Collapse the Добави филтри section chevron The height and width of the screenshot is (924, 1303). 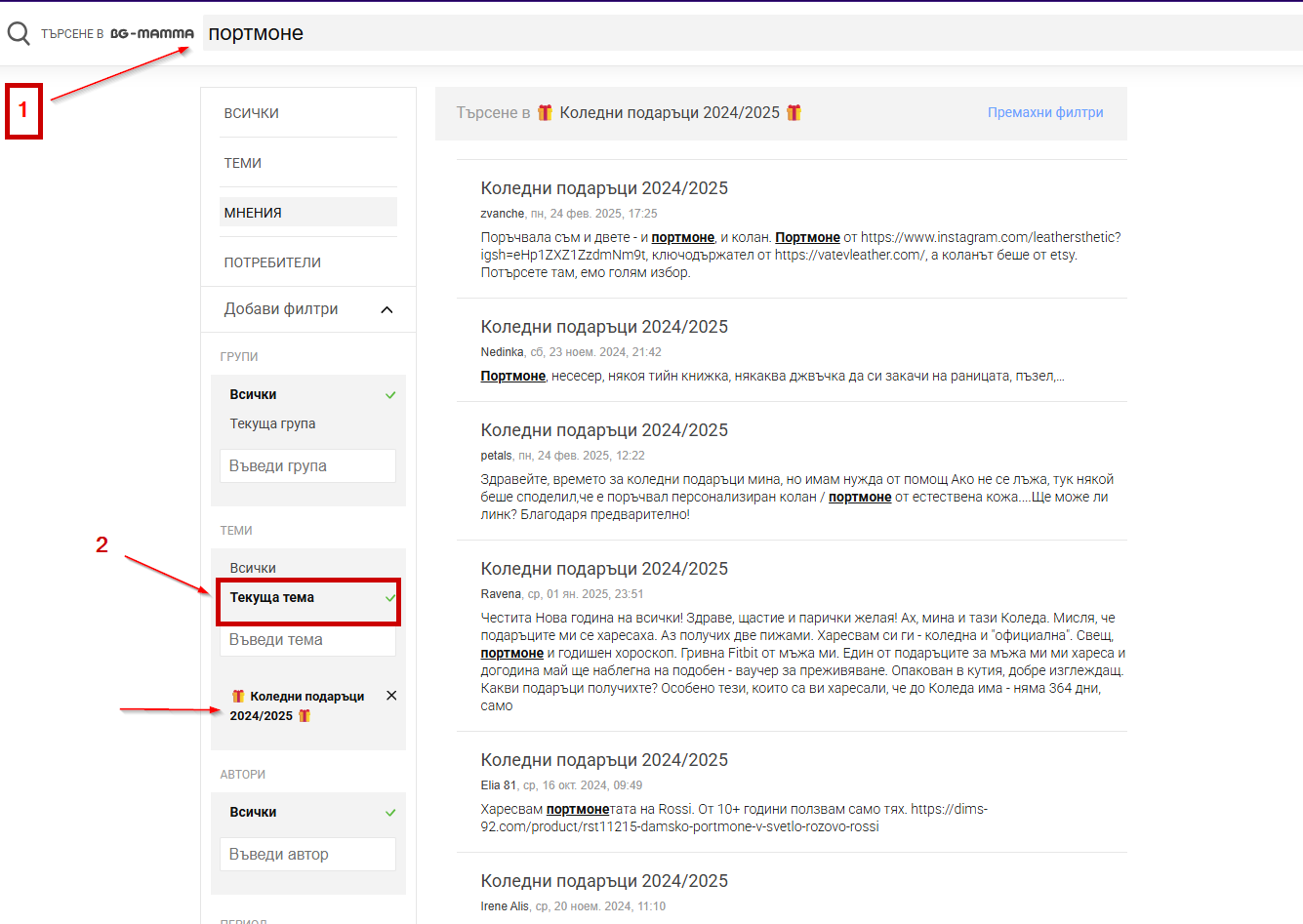click(x=387, y=309)
